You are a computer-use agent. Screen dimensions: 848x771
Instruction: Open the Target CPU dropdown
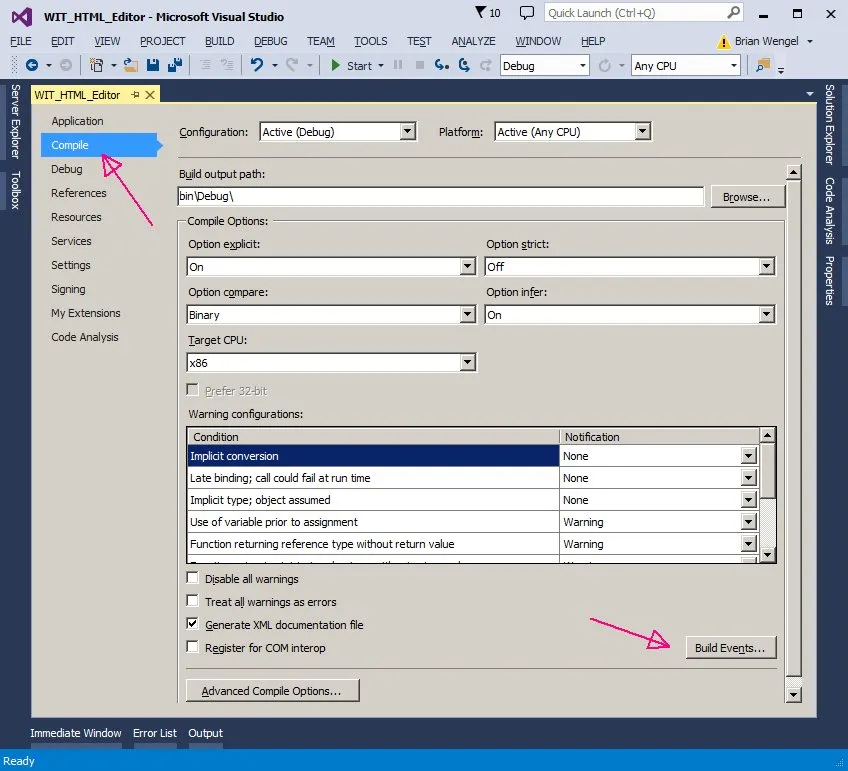pyautogui.click(x=467, y=363)
